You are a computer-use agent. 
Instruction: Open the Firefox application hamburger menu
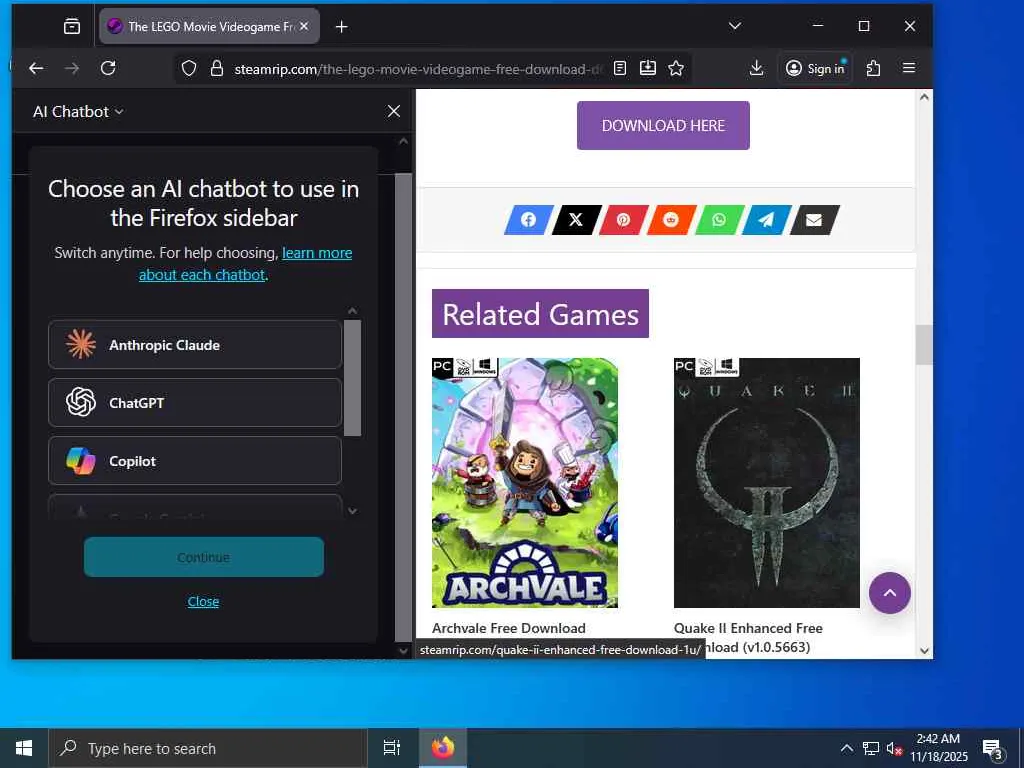908,68
